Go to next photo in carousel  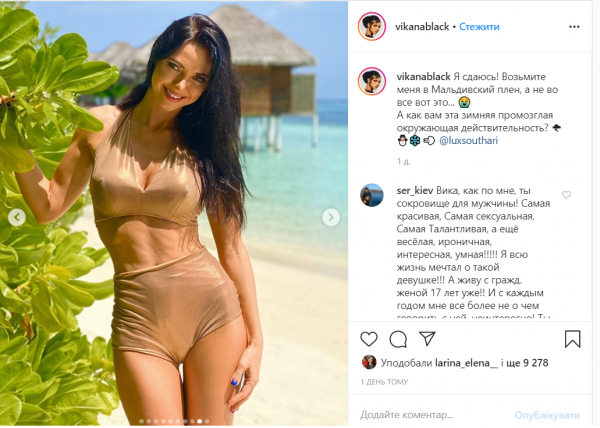click(x=331, y=217)
